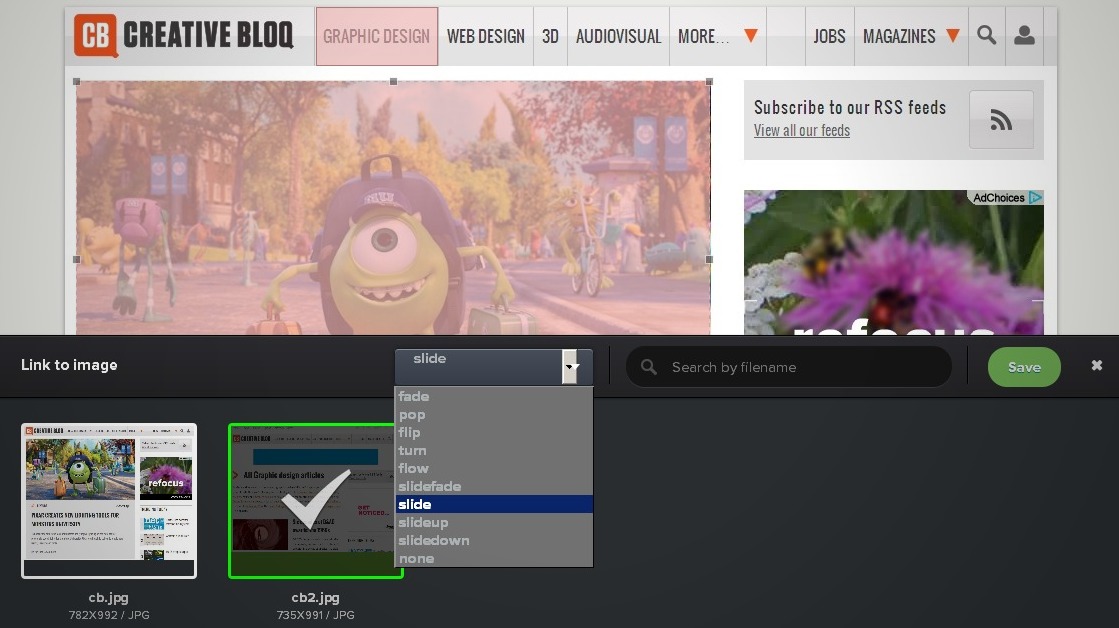Expand the MAGAZINES dropdown arrow
Viewport: 1119px width, 628px height.
[953, 35]
